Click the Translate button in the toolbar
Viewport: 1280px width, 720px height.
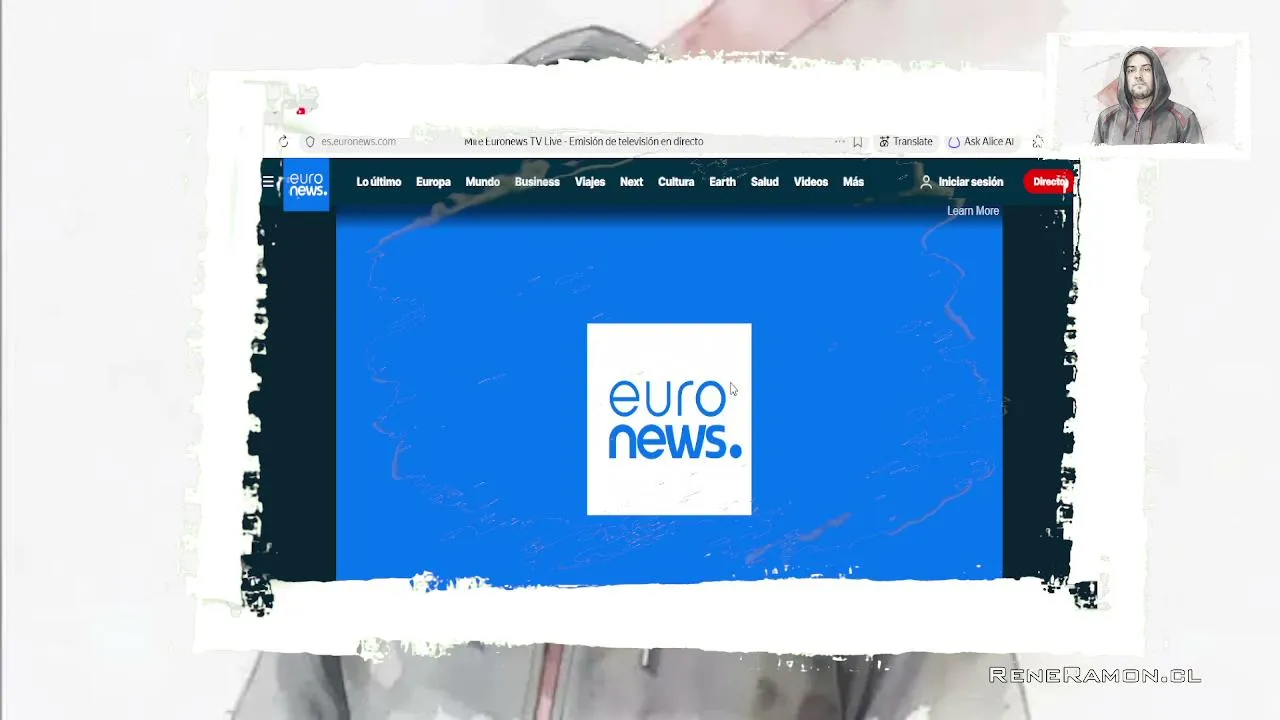point(906,142)
